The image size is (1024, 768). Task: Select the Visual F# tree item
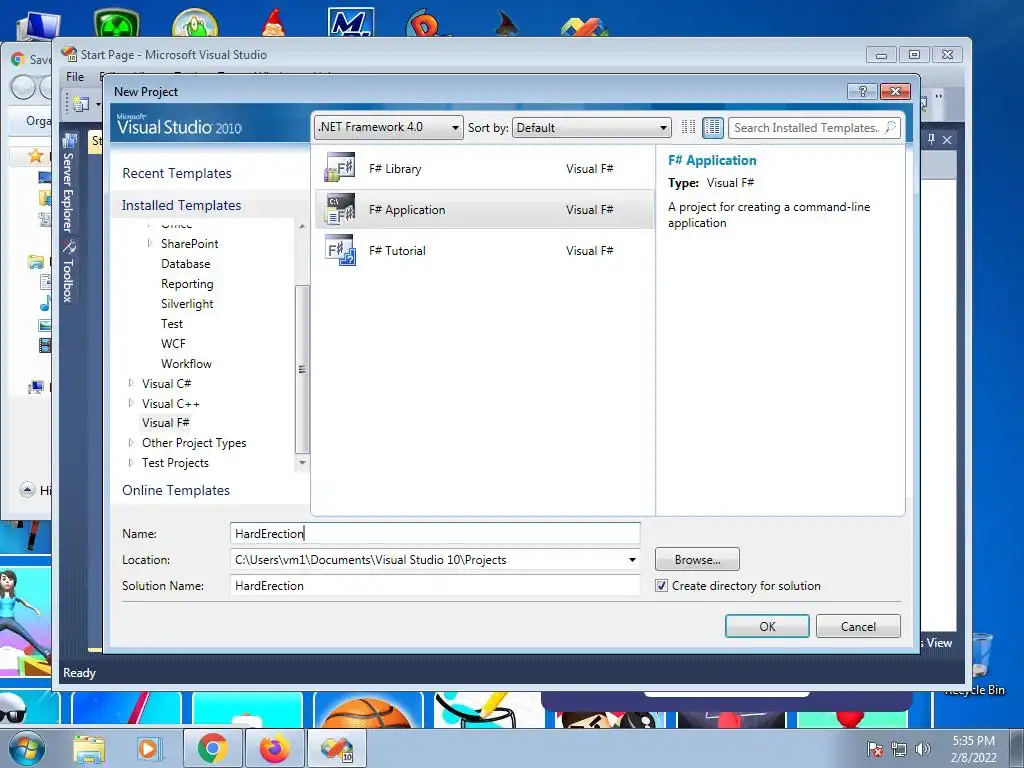pos(165,423)
